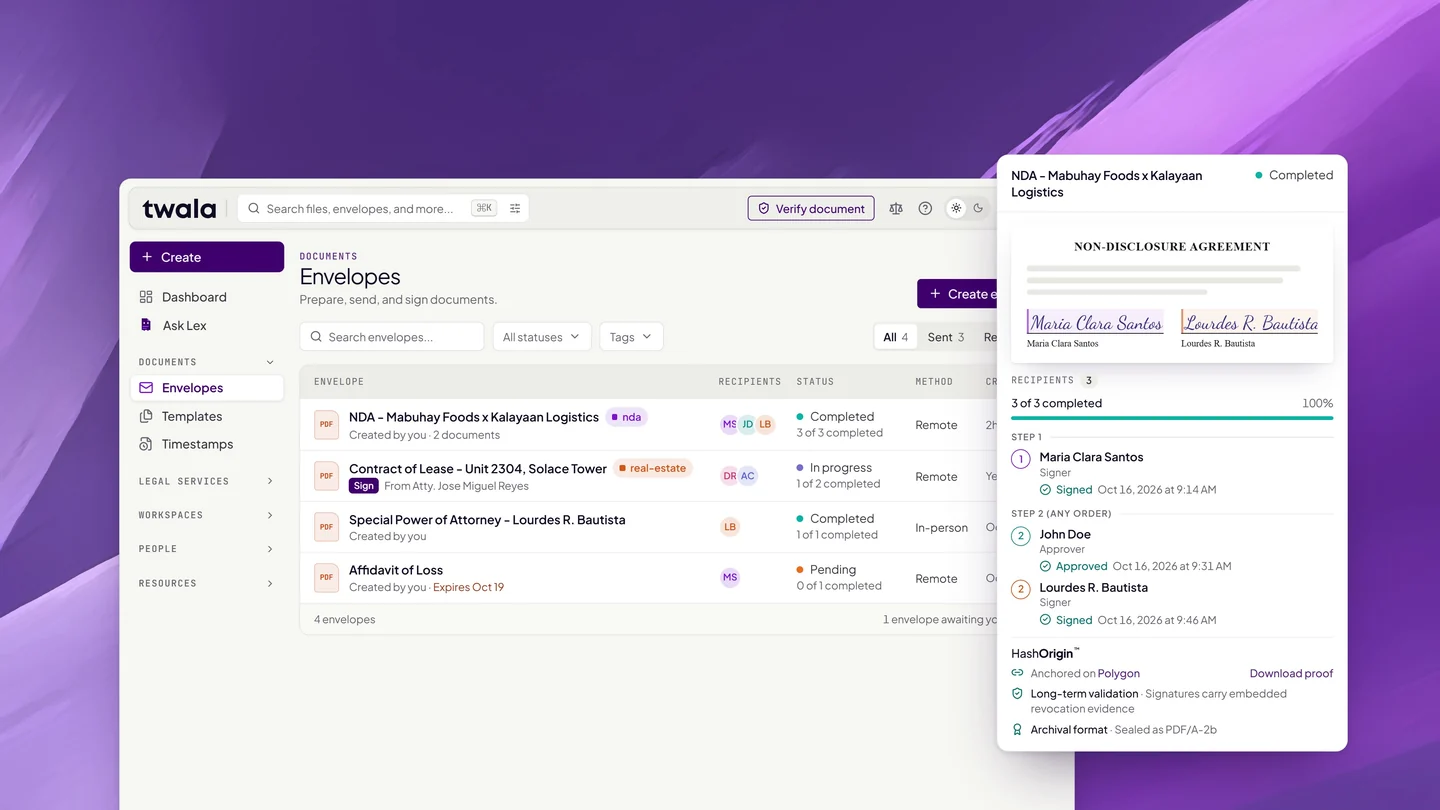Open Contract of Lease - Unit 2304 envelope
The image size is (1440, 810).
coord(478,468)
